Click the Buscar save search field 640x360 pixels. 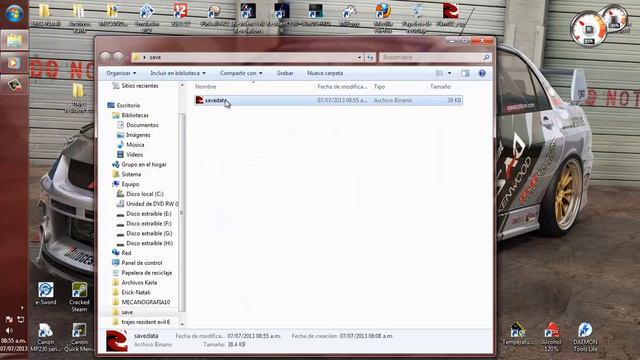tap(431, 58)
